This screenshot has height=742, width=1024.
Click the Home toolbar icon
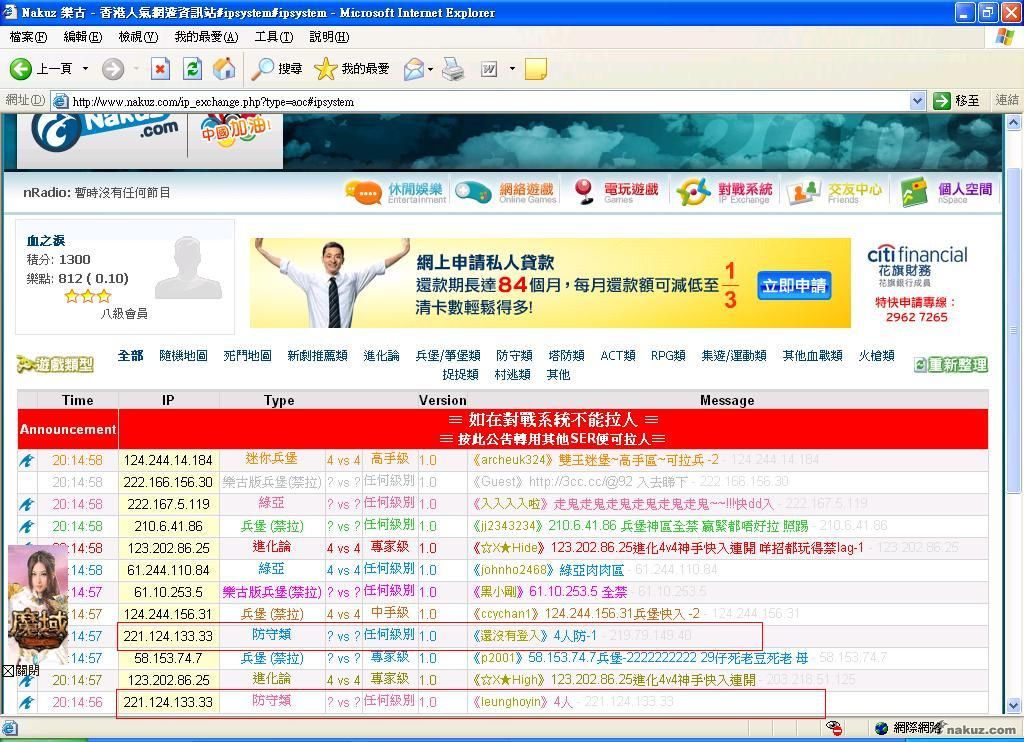click(224, 68)
